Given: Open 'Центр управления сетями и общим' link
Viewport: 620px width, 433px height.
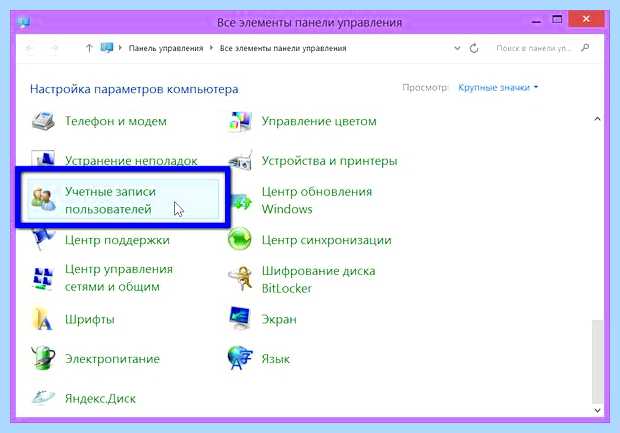Looking at the screenshot, I should 119,278.
